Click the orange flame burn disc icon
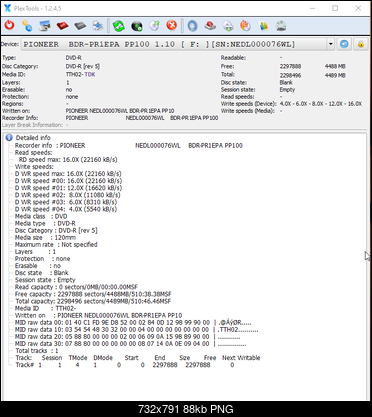 246,26
